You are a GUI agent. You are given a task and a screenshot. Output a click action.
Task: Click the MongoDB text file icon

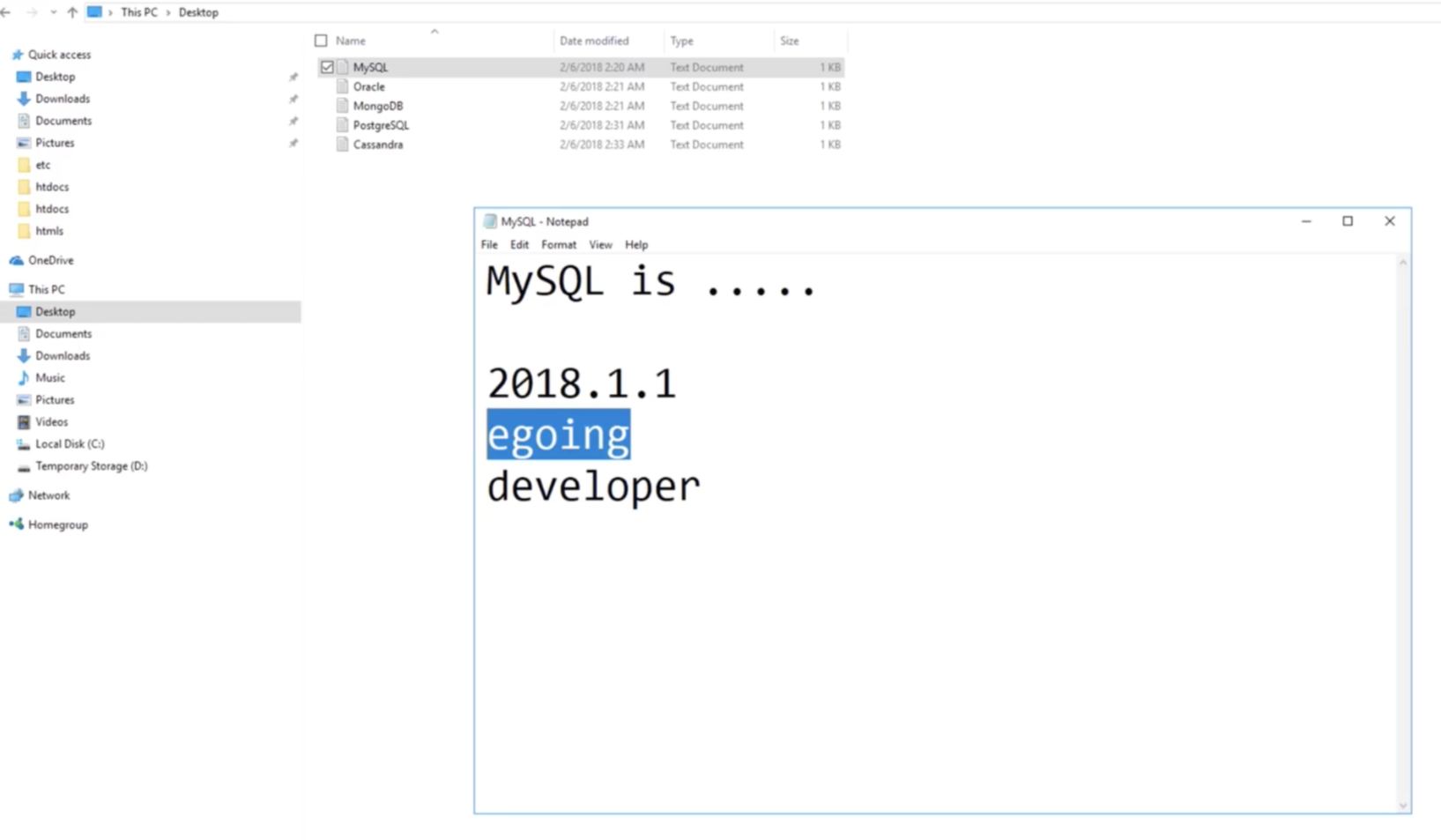pyautogui.click(x=342, y=106)
